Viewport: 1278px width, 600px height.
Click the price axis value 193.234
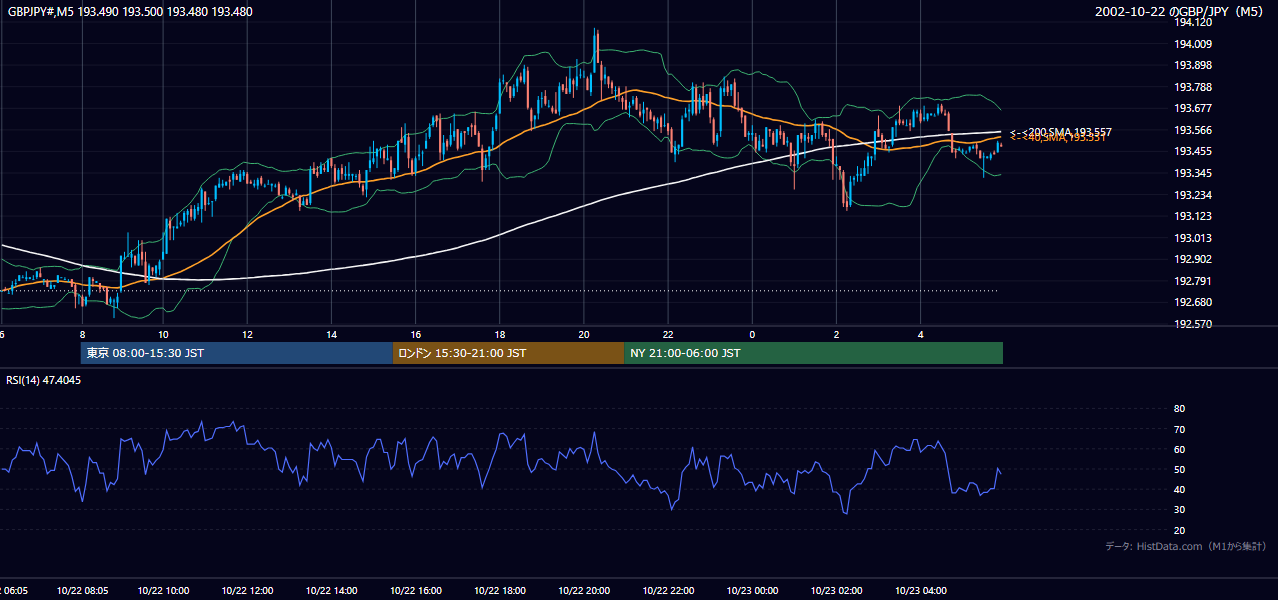pyautogui.click(x=1194, y=195)
